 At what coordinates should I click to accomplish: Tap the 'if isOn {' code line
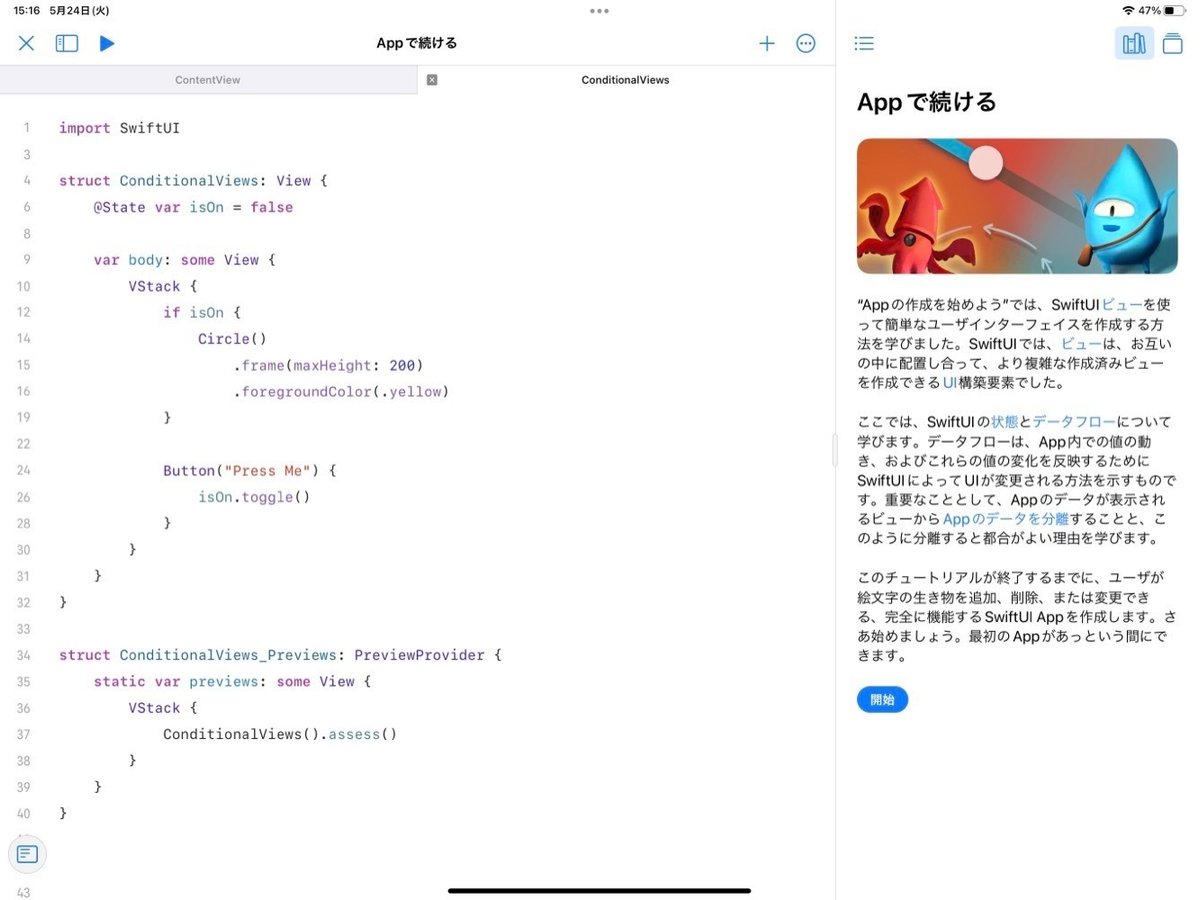[x=202, y=313]
